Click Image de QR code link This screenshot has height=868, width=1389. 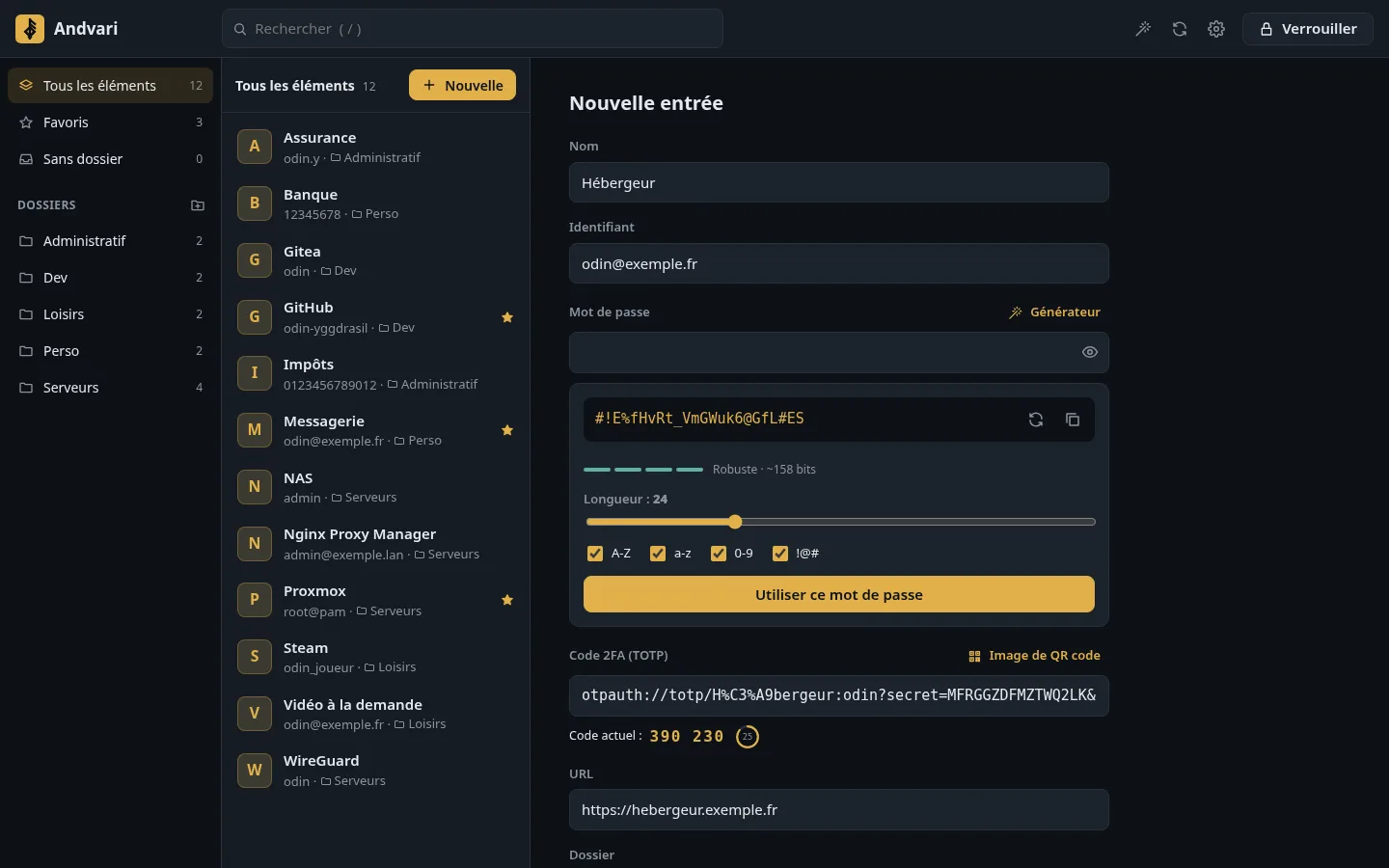click(x=1034, y=656)
